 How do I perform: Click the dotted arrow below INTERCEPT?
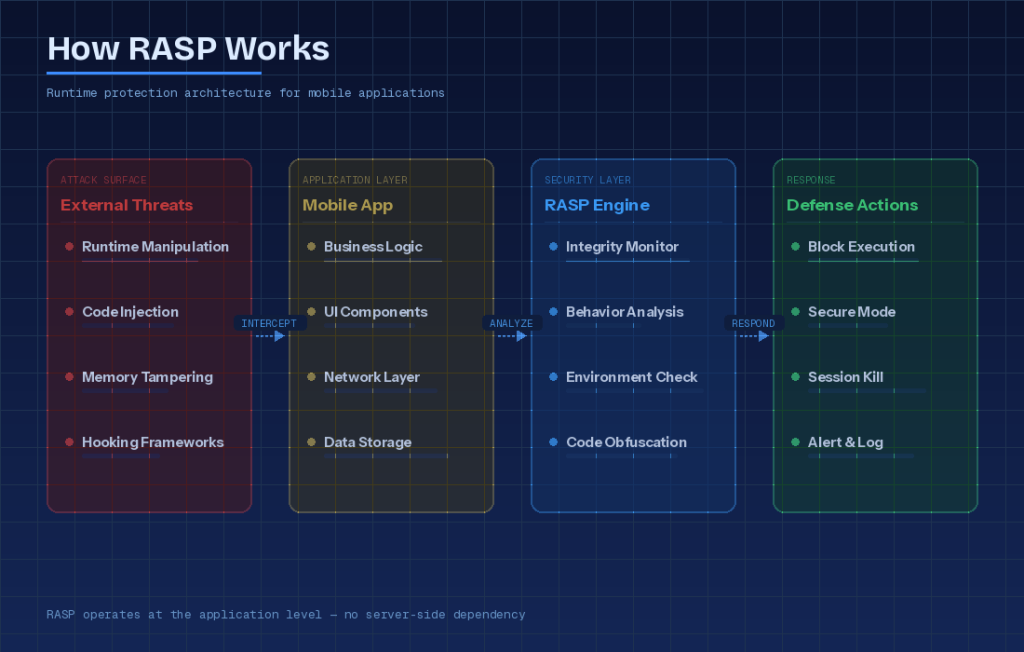[x=270, y=336]
